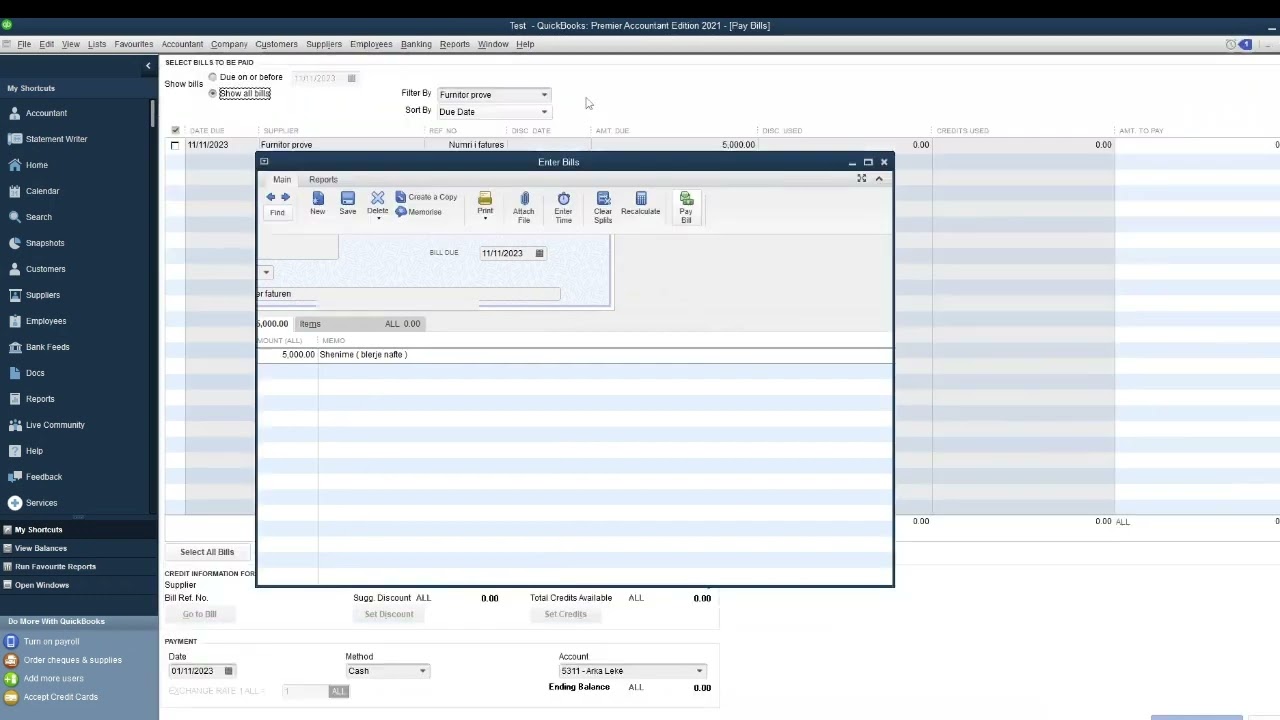Collapse the Enter Bills ribbon toolbar
Image resolution: width=1280 pixels, height=720 pixels.
tap(879, 179)
